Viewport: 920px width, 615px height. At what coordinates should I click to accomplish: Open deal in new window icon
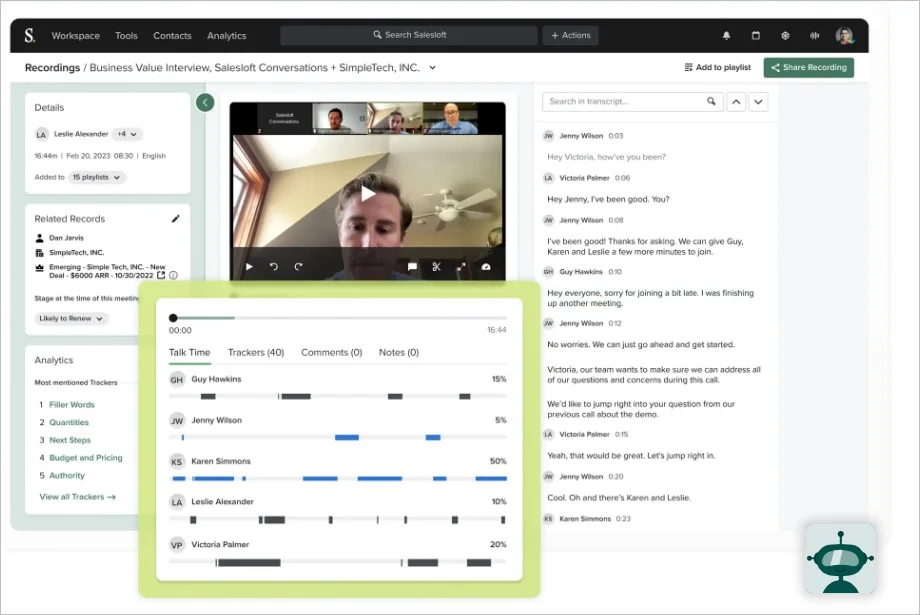coord(161,275)
